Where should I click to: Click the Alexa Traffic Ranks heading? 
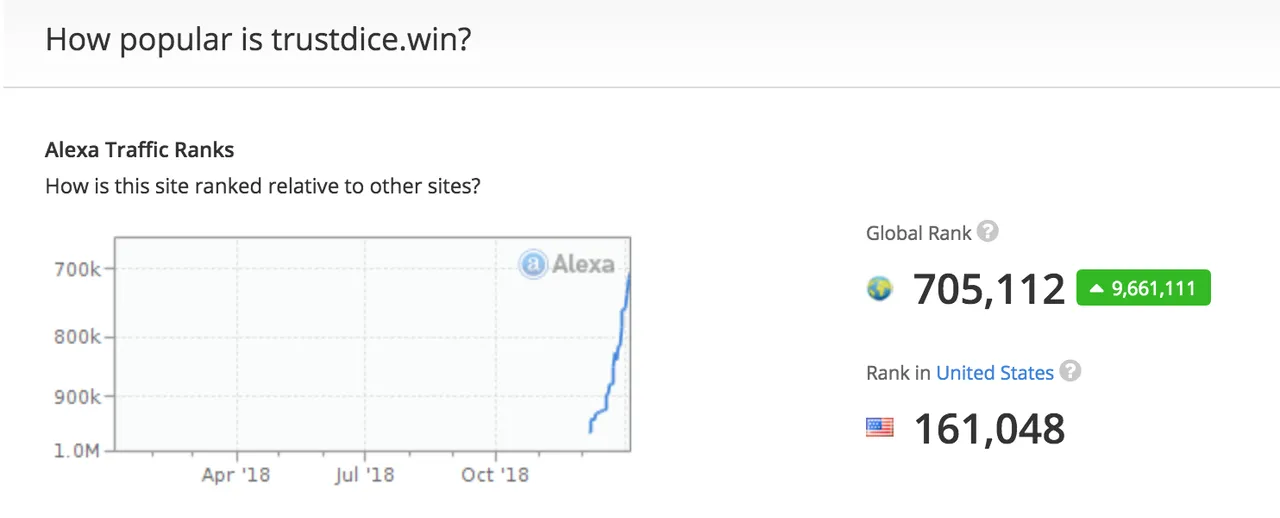pyautogui.click(x=140, y=150)
